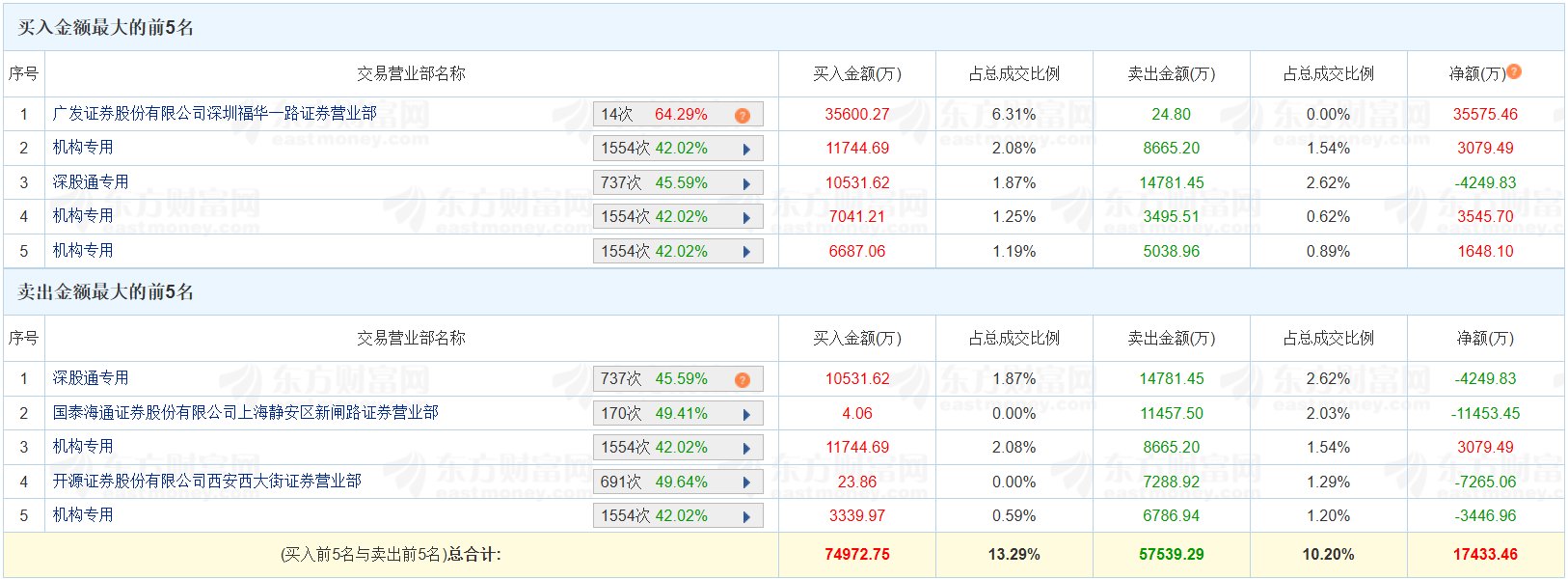
Task: Expand the 691次 49.64% stats box
Action: tap(677, 482)
